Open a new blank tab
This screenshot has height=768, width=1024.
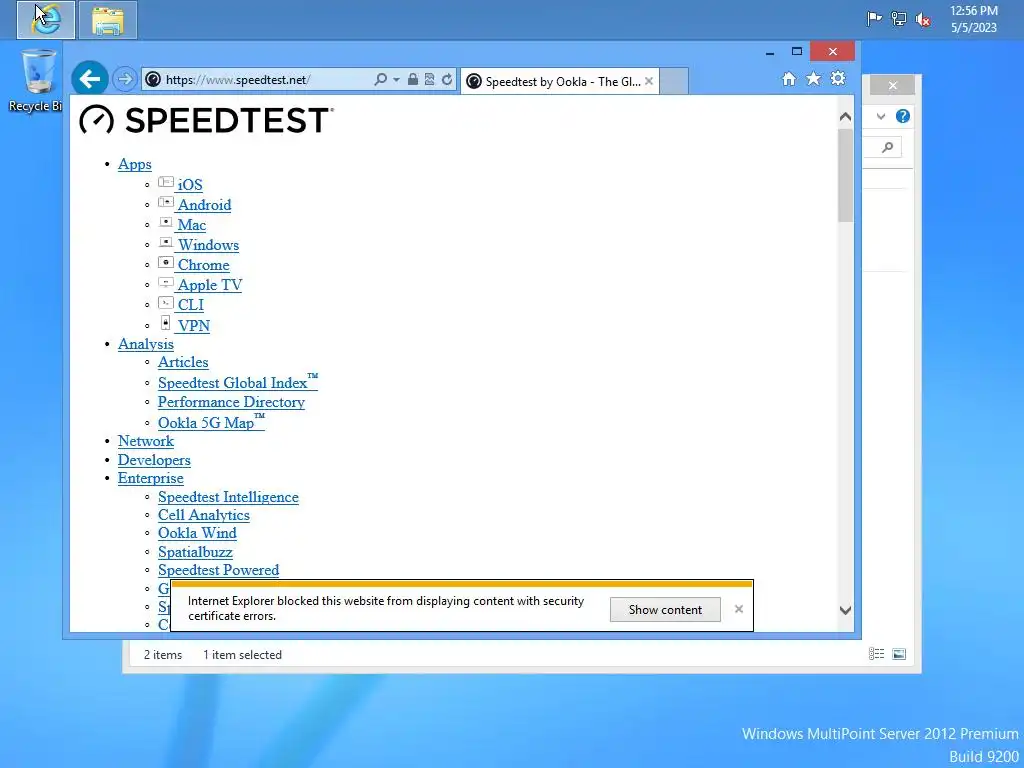click(673, 82)
